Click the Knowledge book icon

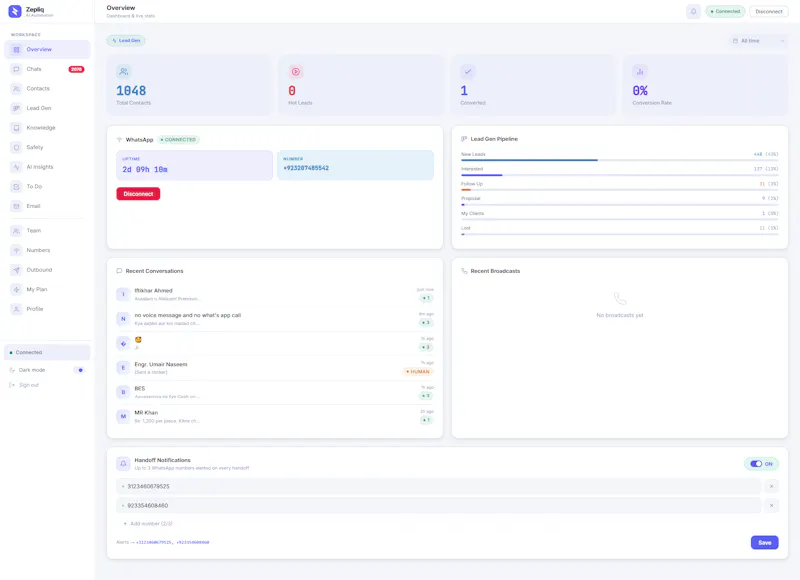click(16, 128)
